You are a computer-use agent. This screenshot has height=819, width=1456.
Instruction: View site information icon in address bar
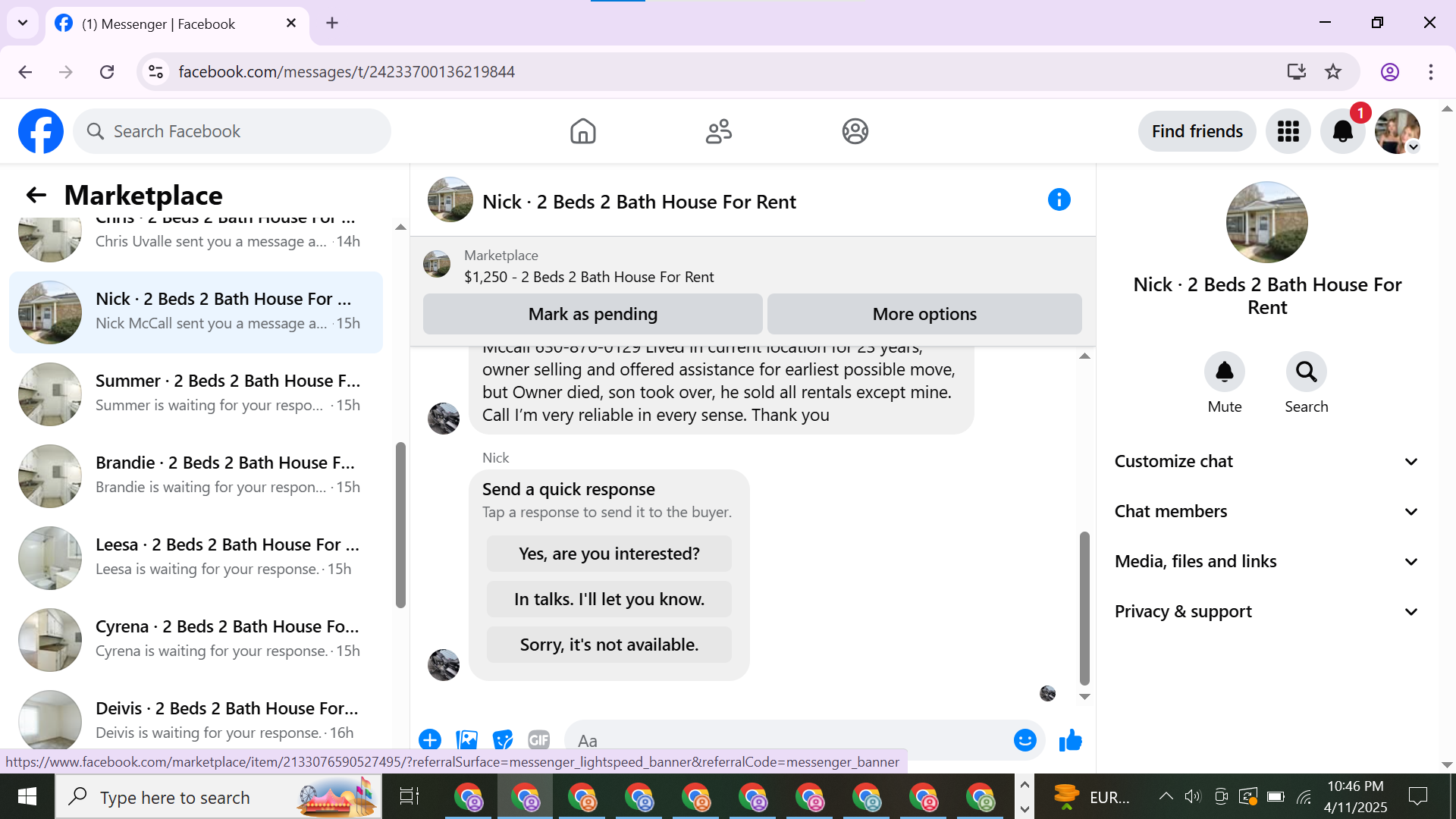(x=155, y=72)
